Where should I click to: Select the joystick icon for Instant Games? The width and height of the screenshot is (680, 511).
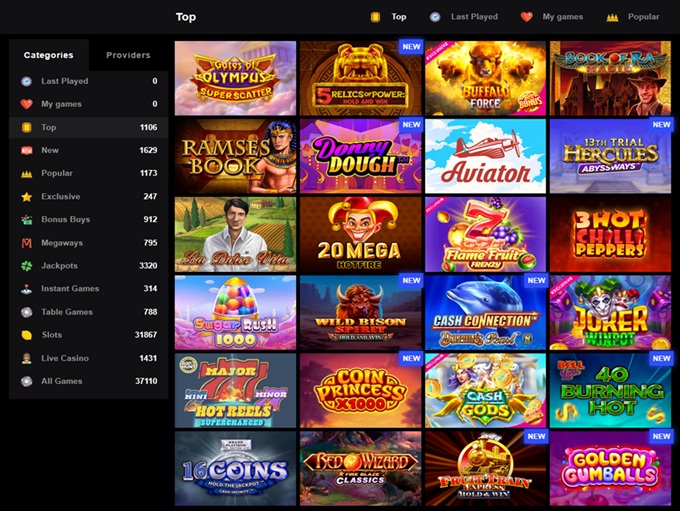pos(26,289)
